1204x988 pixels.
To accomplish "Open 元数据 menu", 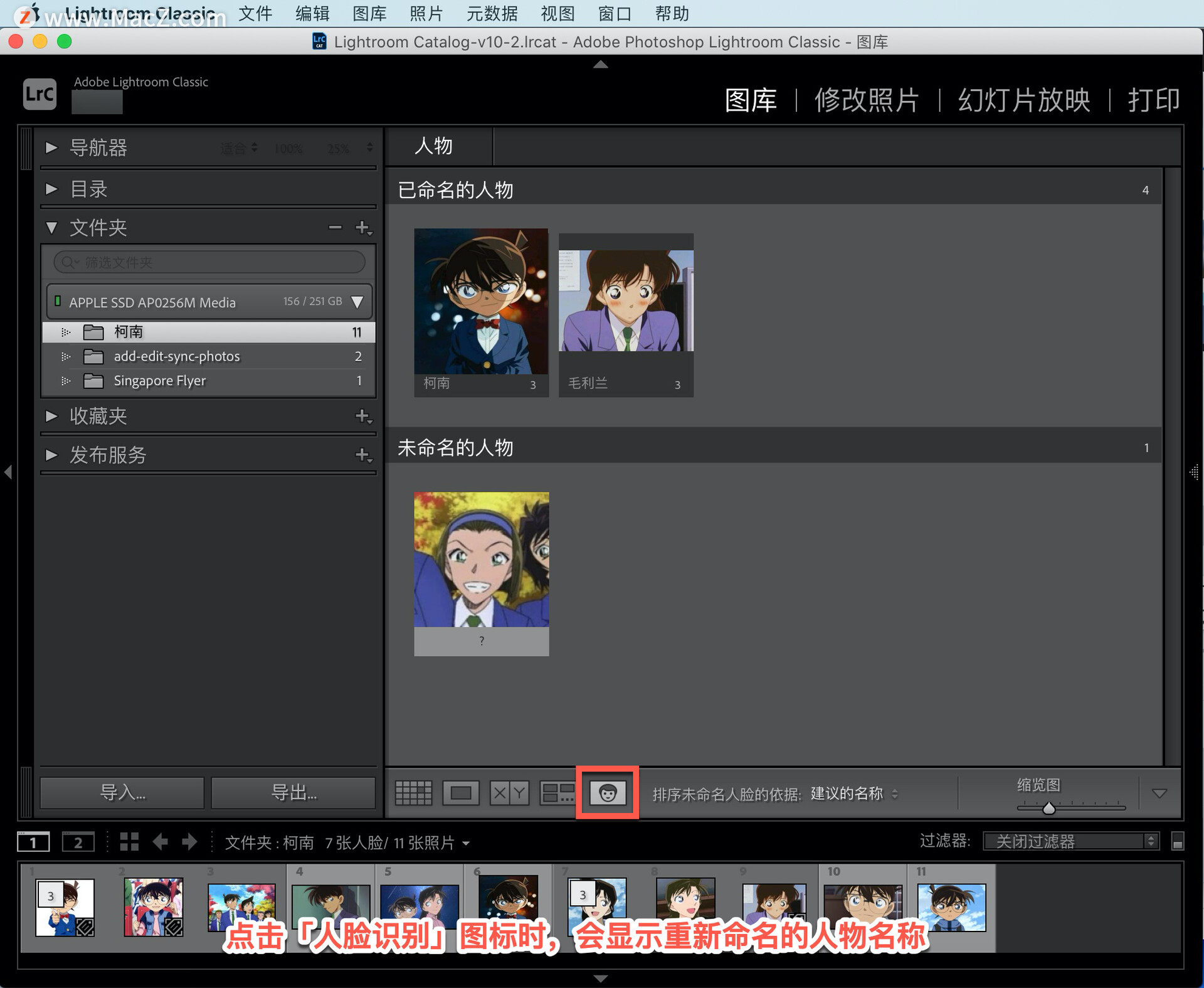I will click(492, 13).
